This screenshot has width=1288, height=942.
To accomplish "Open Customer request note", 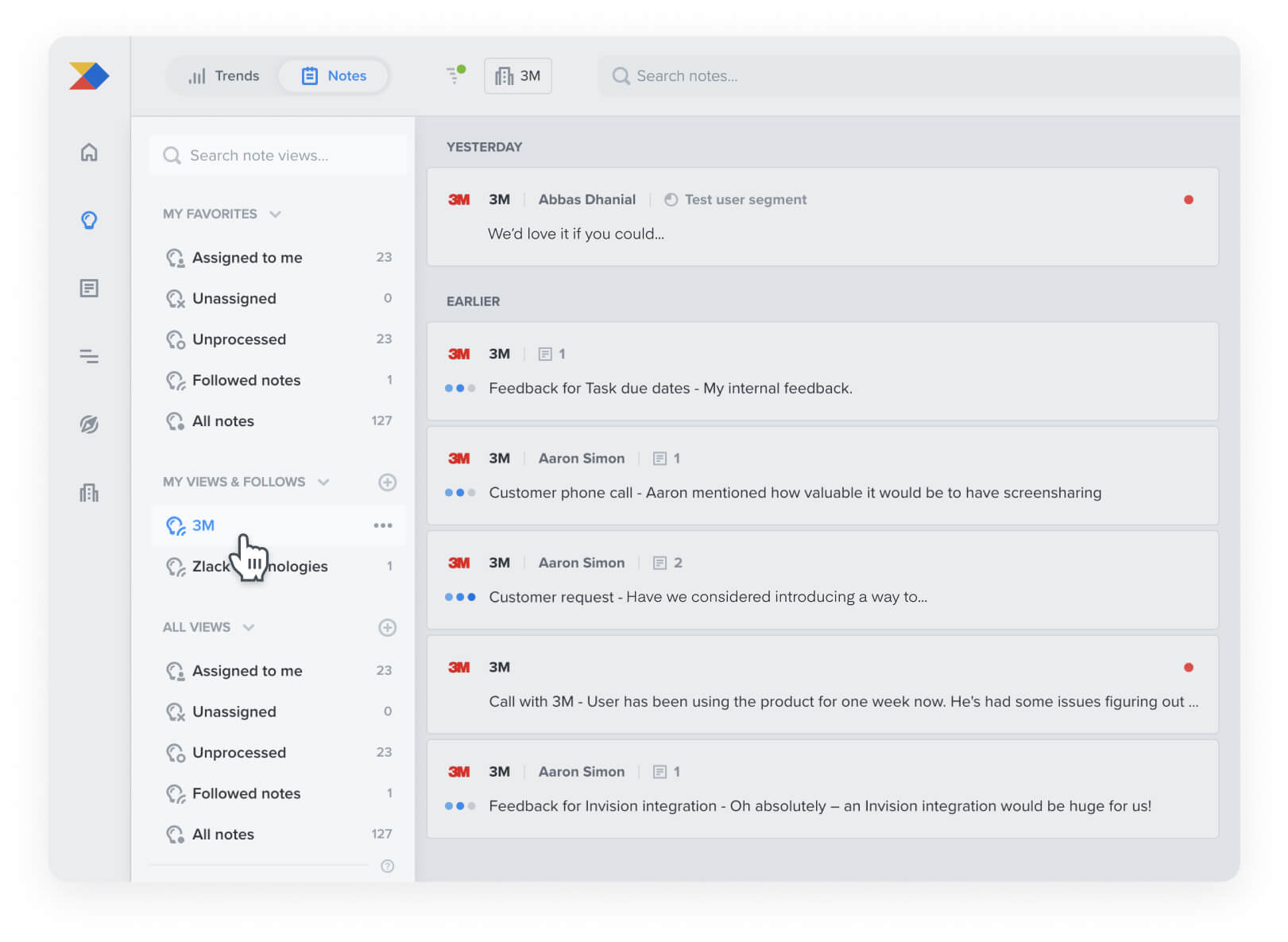I will (822, 580).
